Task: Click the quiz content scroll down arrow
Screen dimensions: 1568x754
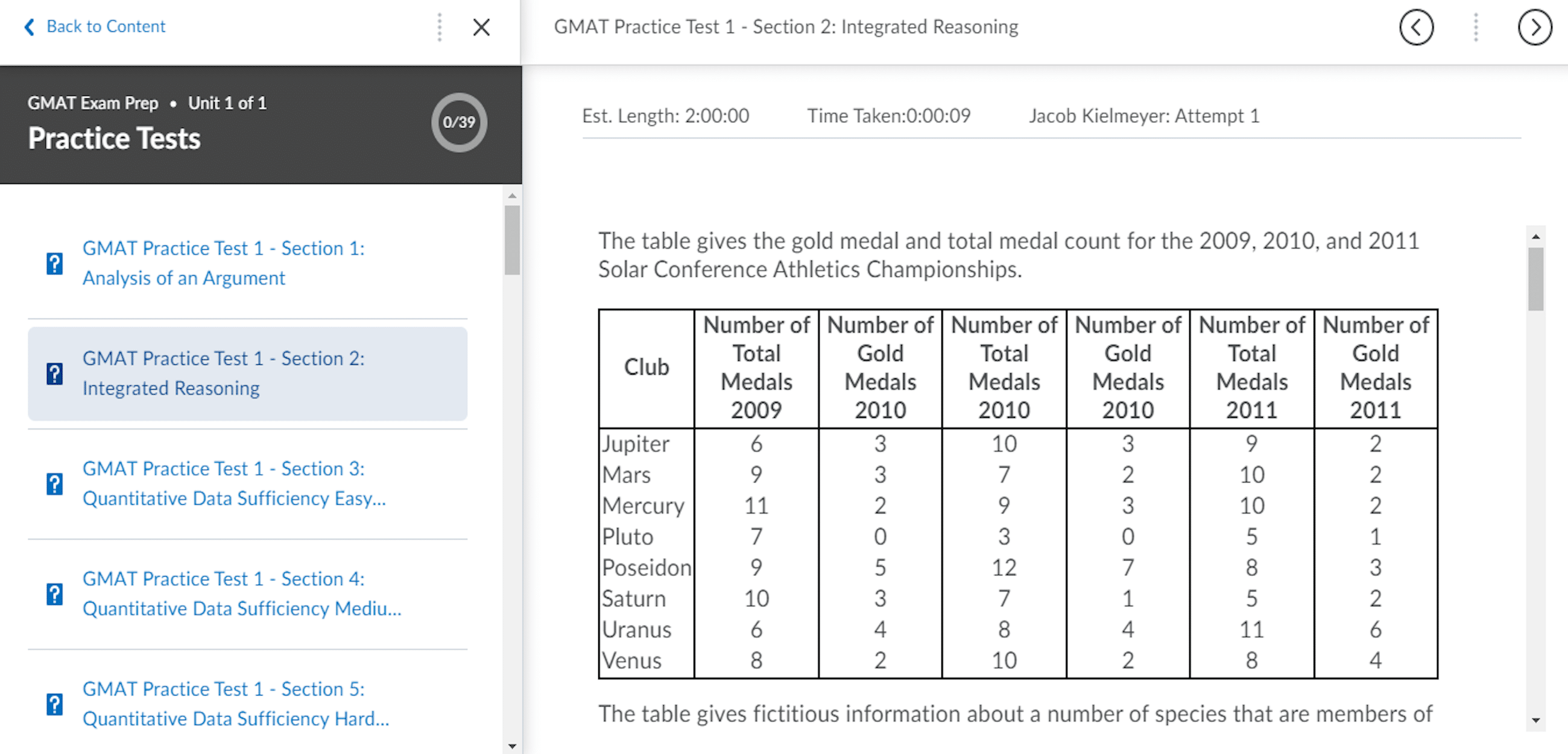Action: (x=1536, y=720)
